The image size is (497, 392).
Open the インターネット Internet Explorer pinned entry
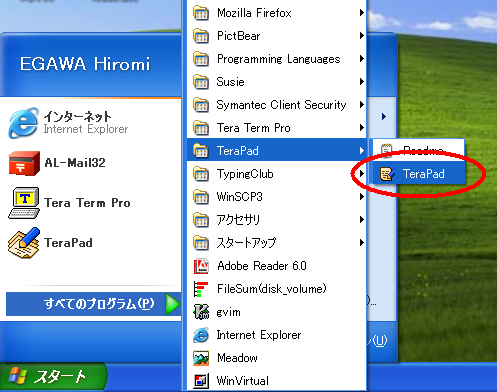(x=91, y=123)
